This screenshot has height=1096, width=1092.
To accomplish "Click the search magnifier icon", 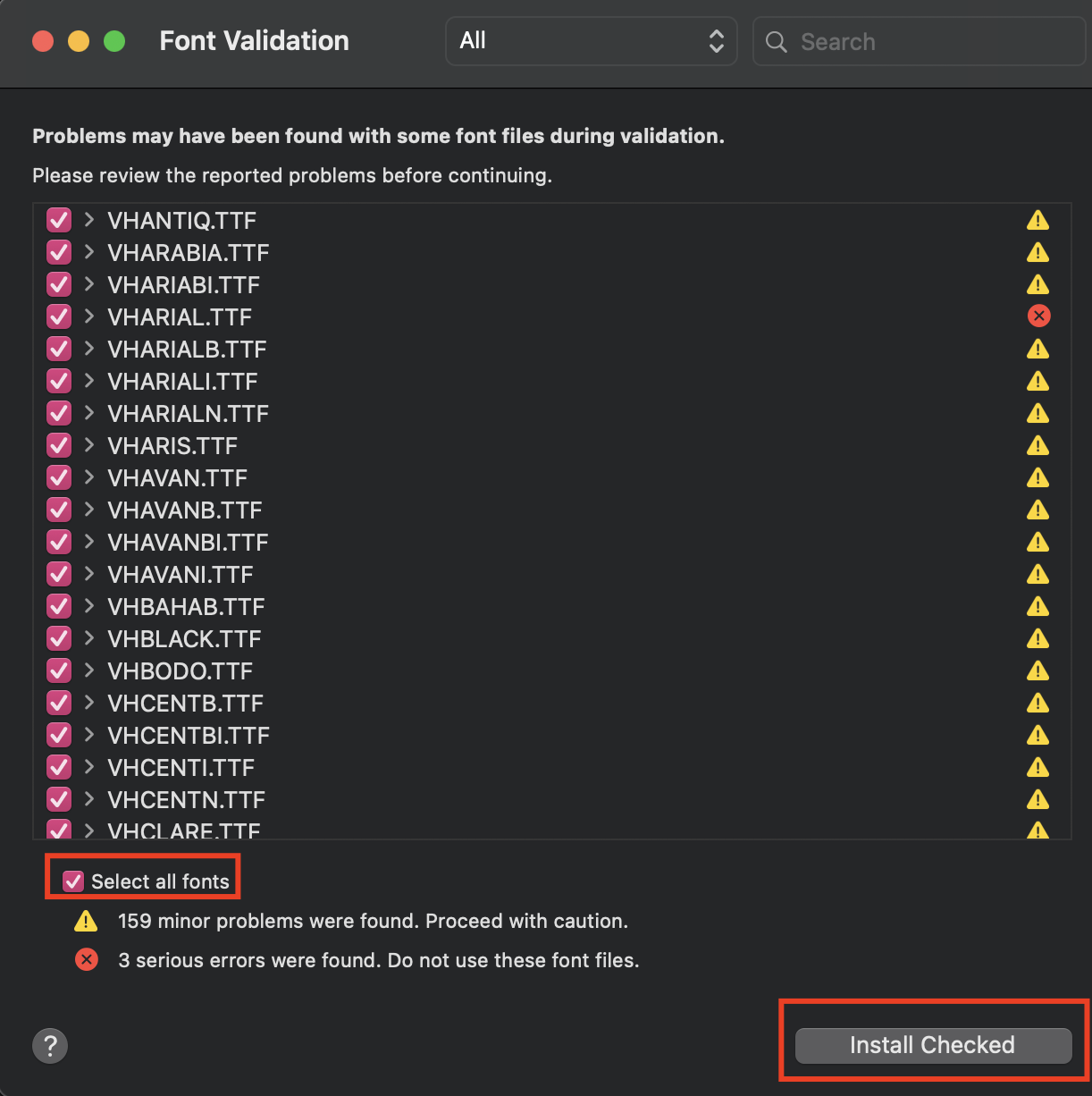I will (777, 42).
